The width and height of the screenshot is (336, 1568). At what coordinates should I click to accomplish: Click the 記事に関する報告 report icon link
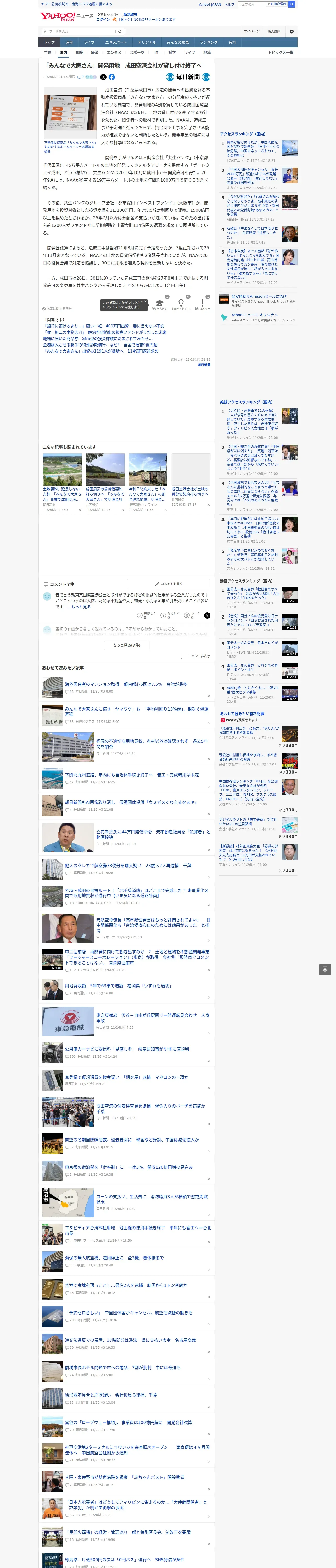coord(57,309)
